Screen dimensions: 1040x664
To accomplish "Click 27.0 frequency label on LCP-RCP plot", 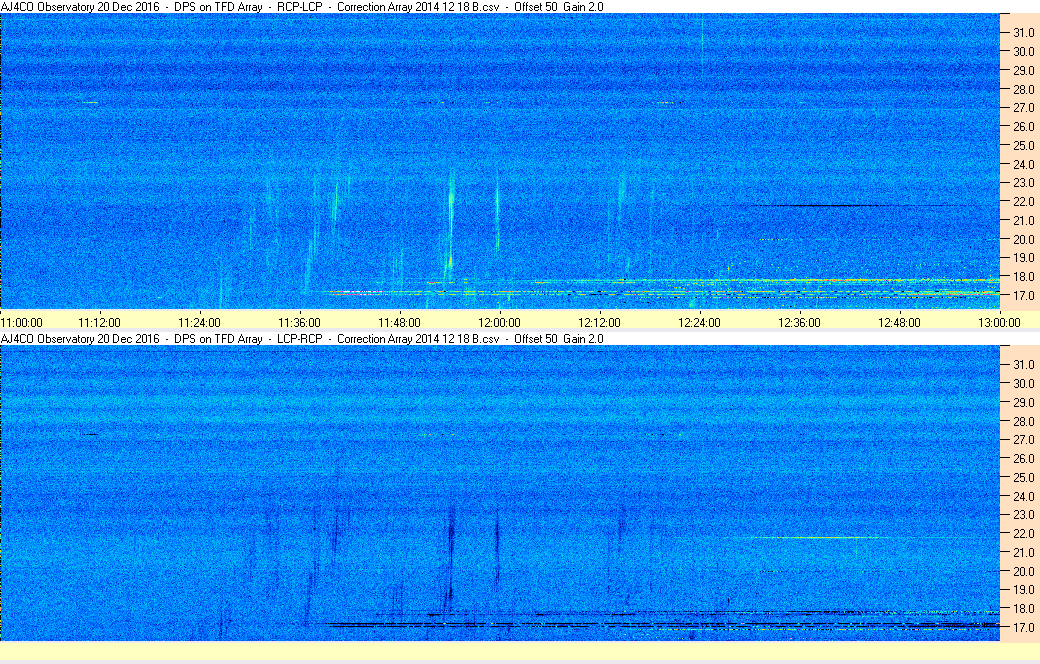I will 1023,440.
